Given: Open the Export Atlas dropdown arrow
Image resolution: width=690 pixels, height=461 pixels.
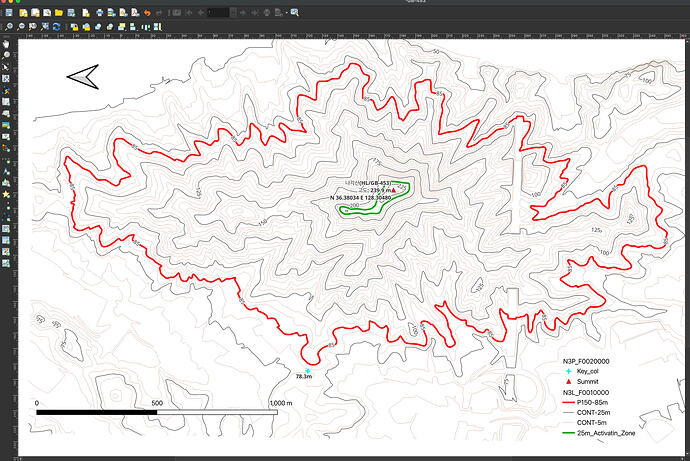Looking at the screenshot, I should click(x=287, y=13).
